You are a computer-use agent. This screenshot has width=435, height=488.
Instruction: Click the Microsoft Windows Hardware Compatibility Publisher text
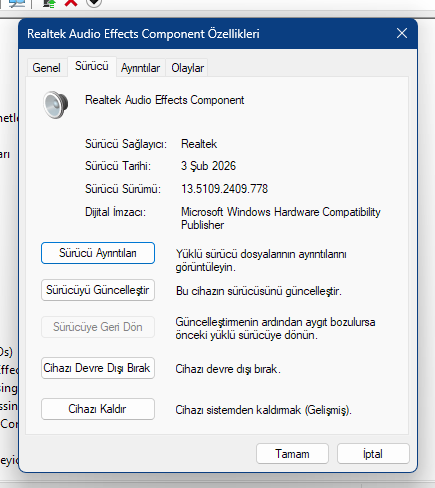coord(281,218)
